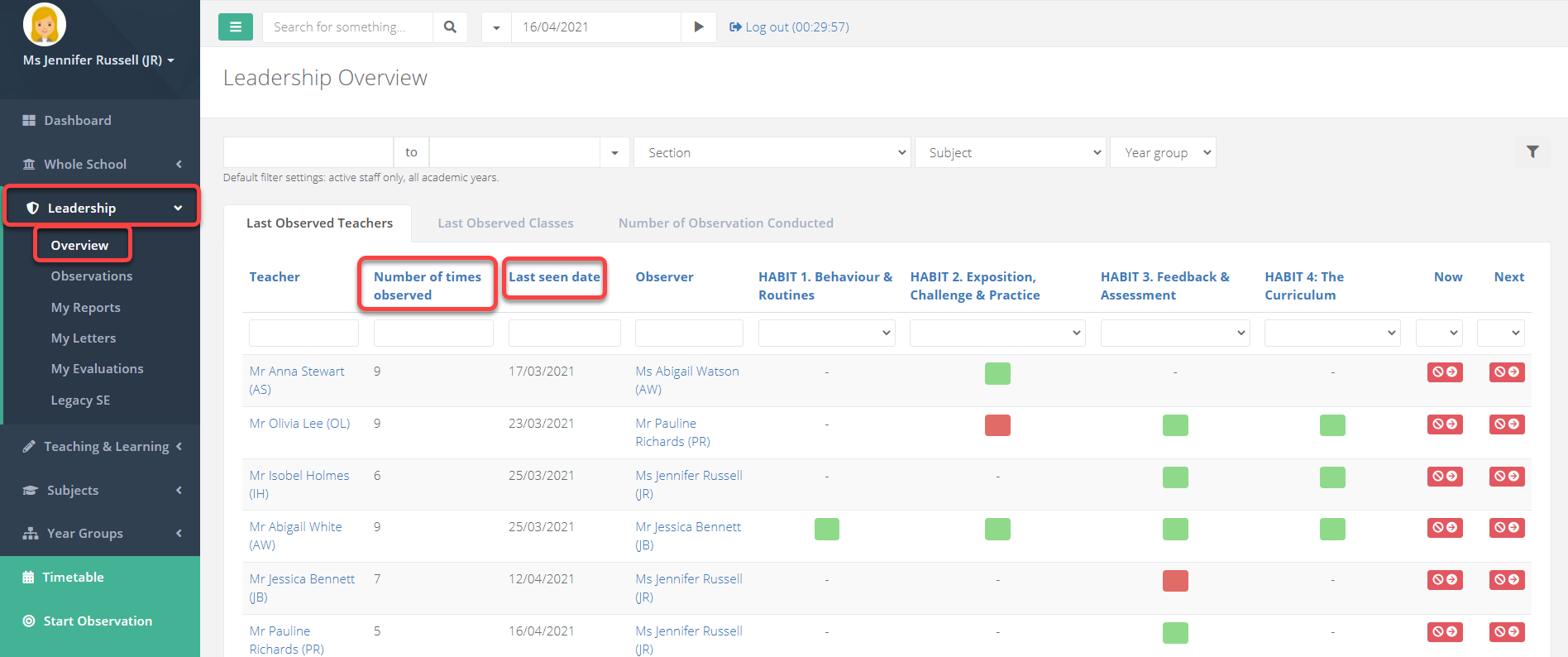Click Jennifer Russell's avatar picture
The height and width of the screenshot is (657, 1568).
tap(44, 24)
